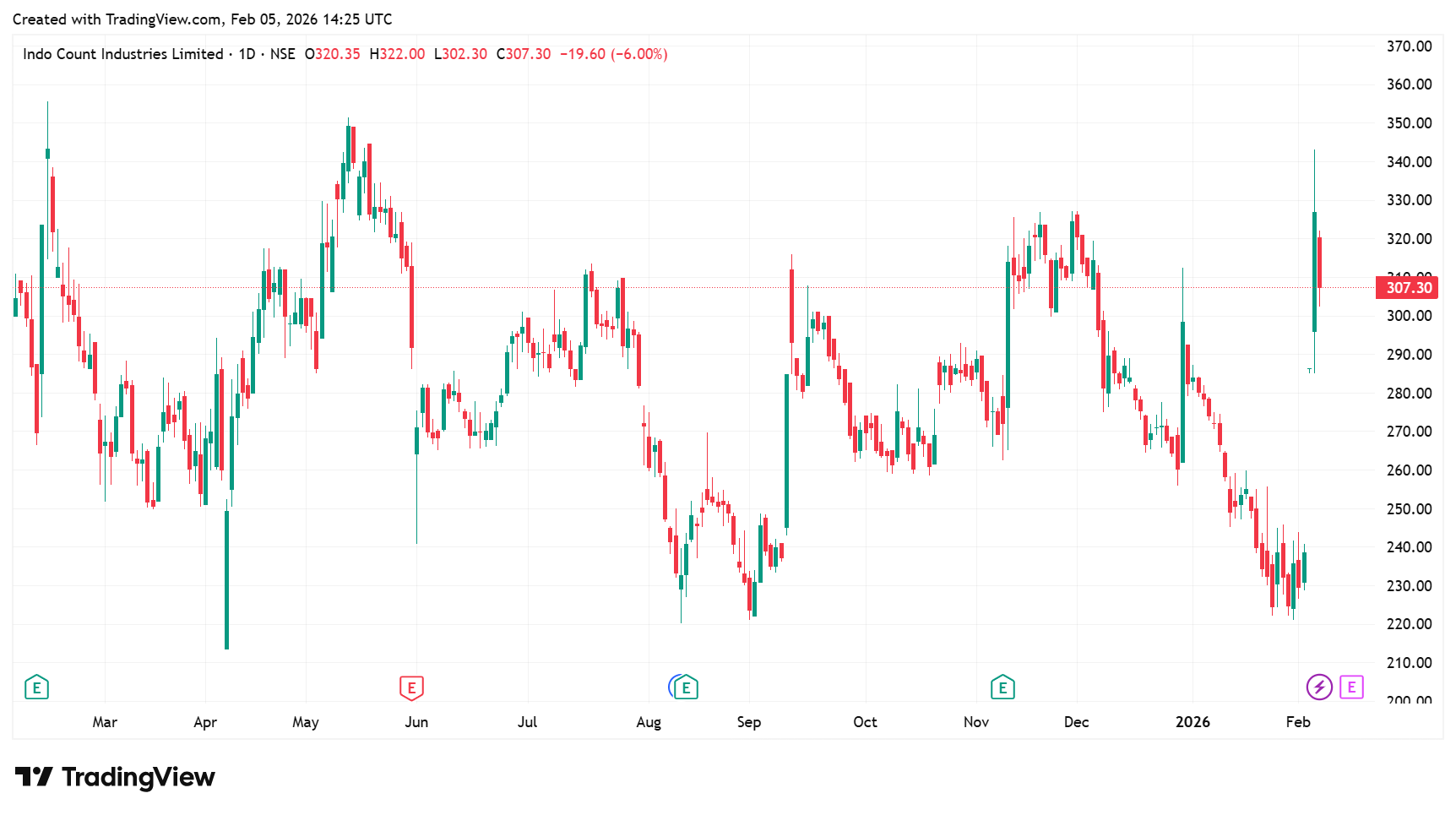The height and width of the screenshot is (815, 1456).
Task: Click the purple lightning bolt icon
Action: pos(1319,687)
